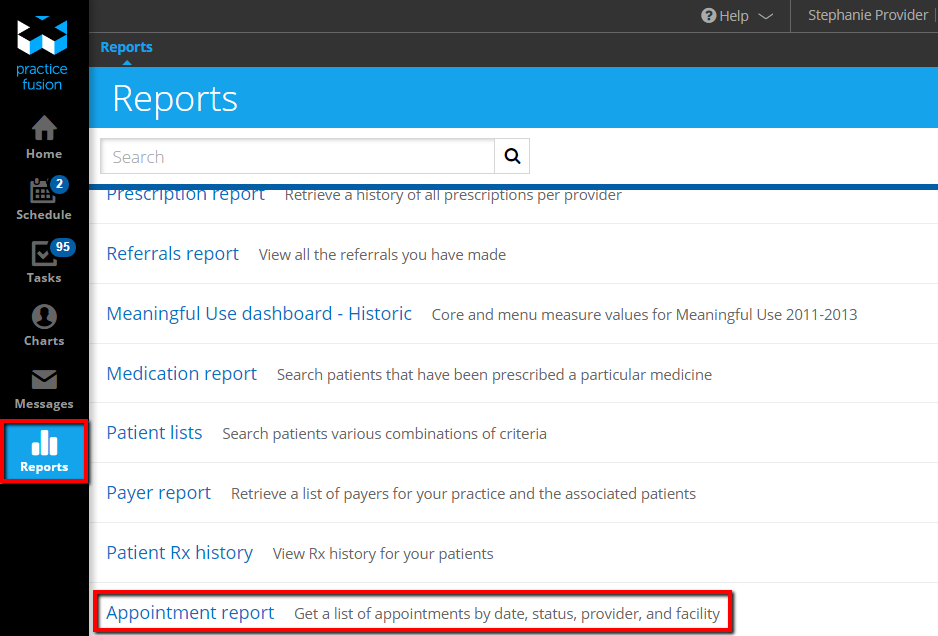Click the large Reports page heading

tap(175, 98)
